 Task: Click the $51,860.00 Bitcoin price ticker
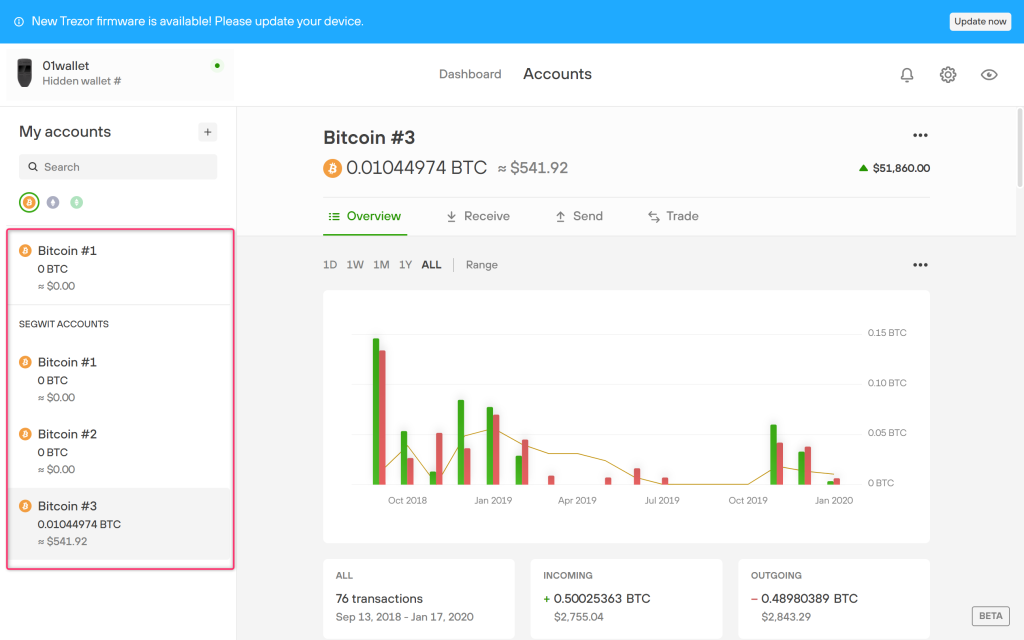point(894,168)
